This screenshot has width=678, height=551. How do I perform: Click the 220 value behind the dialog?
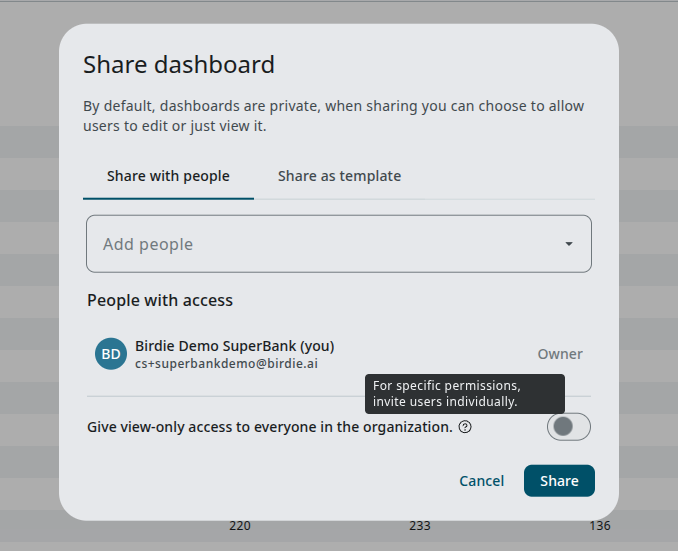point(240,526)
